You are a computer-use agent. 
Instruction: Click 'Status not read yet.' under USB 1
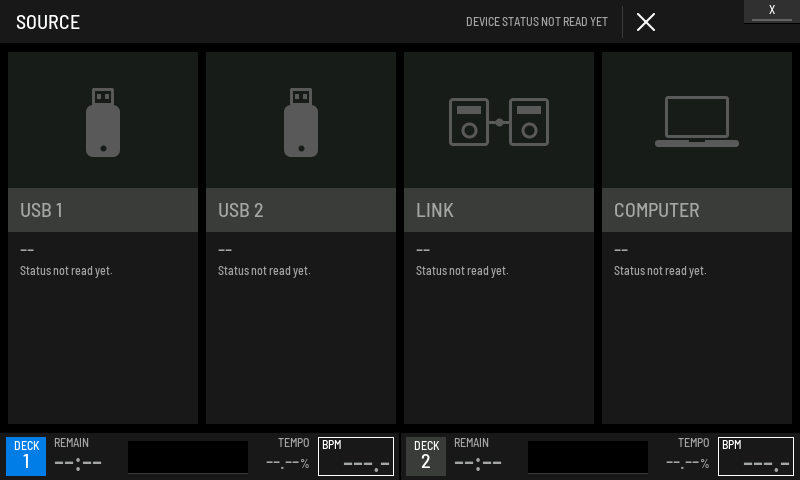pos(66,271)
